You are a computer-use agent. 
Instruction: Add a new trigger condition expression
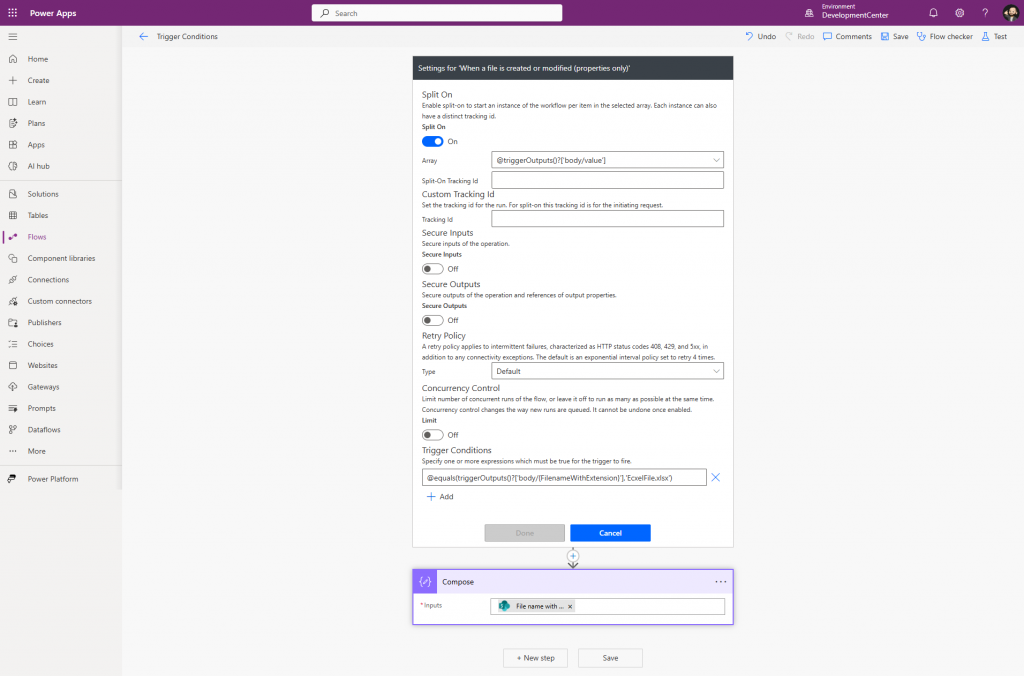440,496
